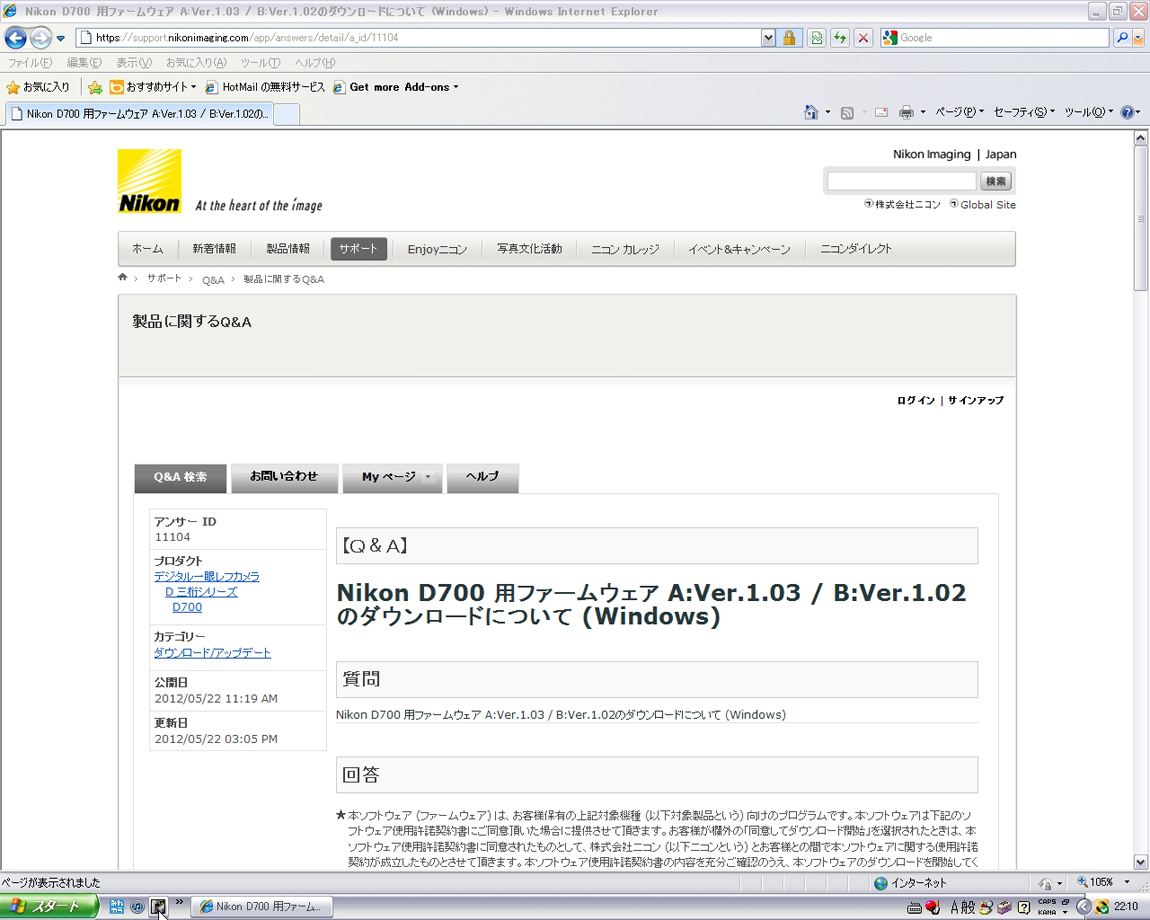
Task: Click the taskbar clock showing 22:10
Action: [1126, 907]
